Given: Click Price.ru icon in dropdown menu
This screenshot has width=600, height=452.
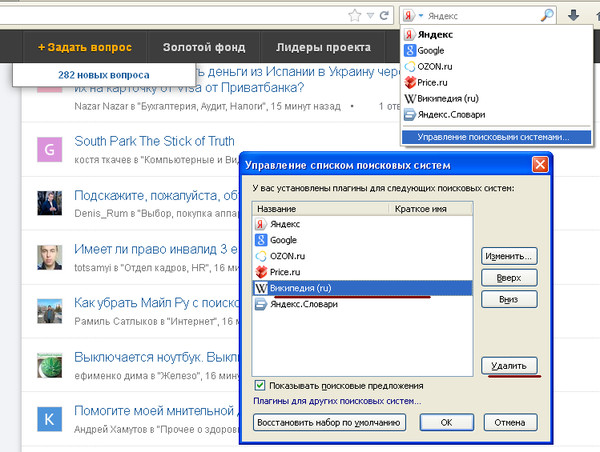Looking at the screenshot, I should tap(410, 83).
